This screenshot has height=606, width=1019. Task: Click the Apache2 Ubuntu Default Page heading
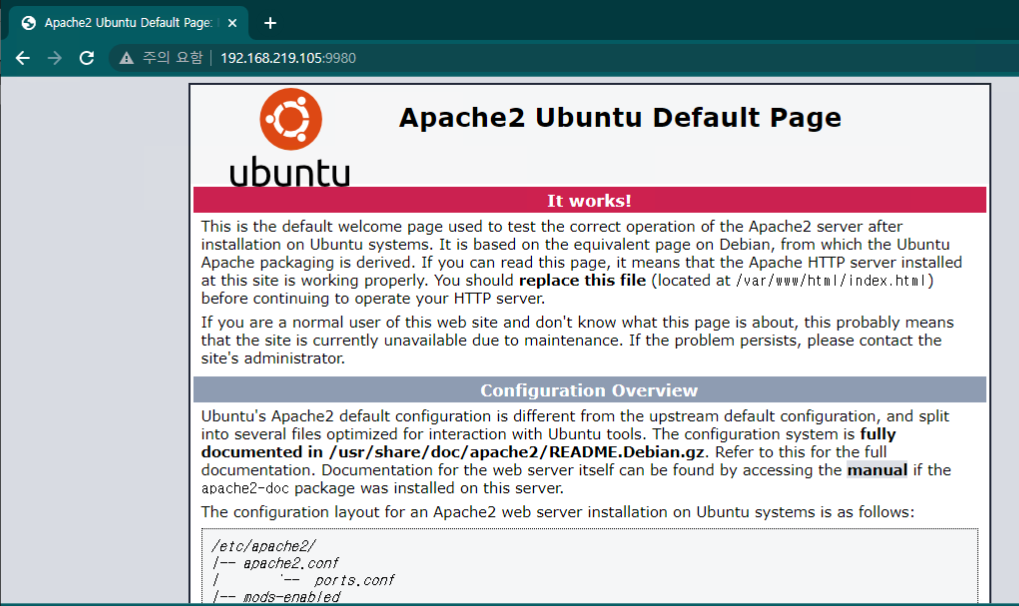[x=620, y=118]
